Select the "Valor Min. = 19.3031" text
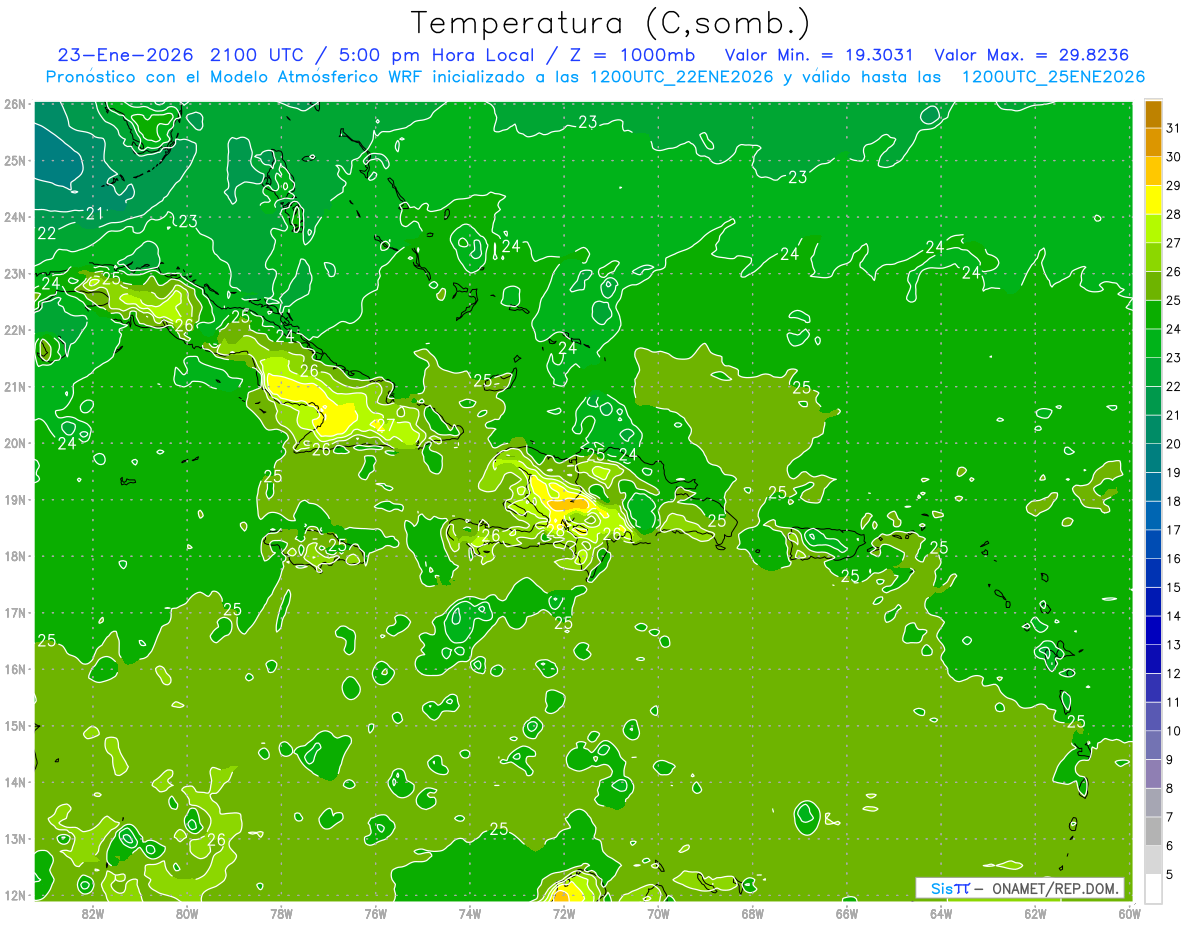Image resolution: width=1200 pixels, height=927 pixels. tap(820, 55)
